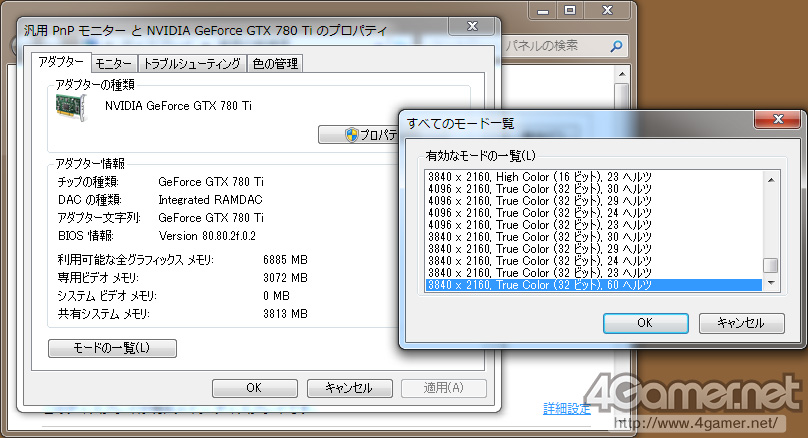808x438 pixels.
Task: Select the 色の管理 tab
Action: pos(275,63)
